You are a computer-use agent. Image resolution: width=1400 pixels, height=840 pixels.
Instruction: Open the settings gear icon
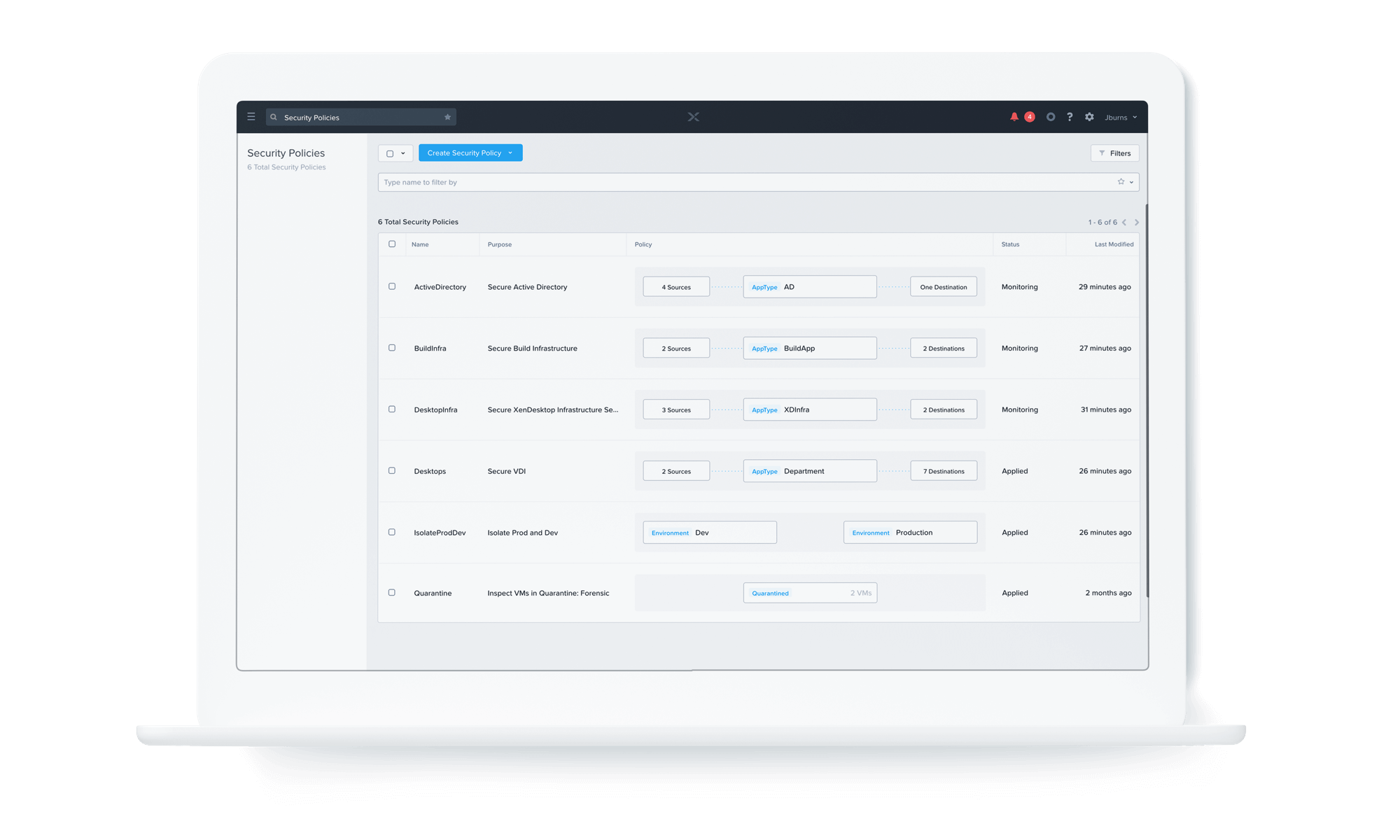(x=1089, y=117)
